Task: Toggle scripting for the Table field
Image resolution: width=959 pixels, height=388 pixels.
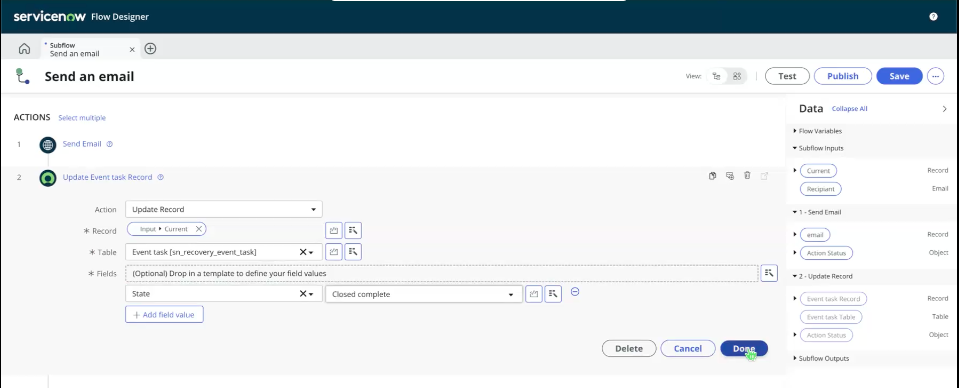Action: (x=333, y=252)
